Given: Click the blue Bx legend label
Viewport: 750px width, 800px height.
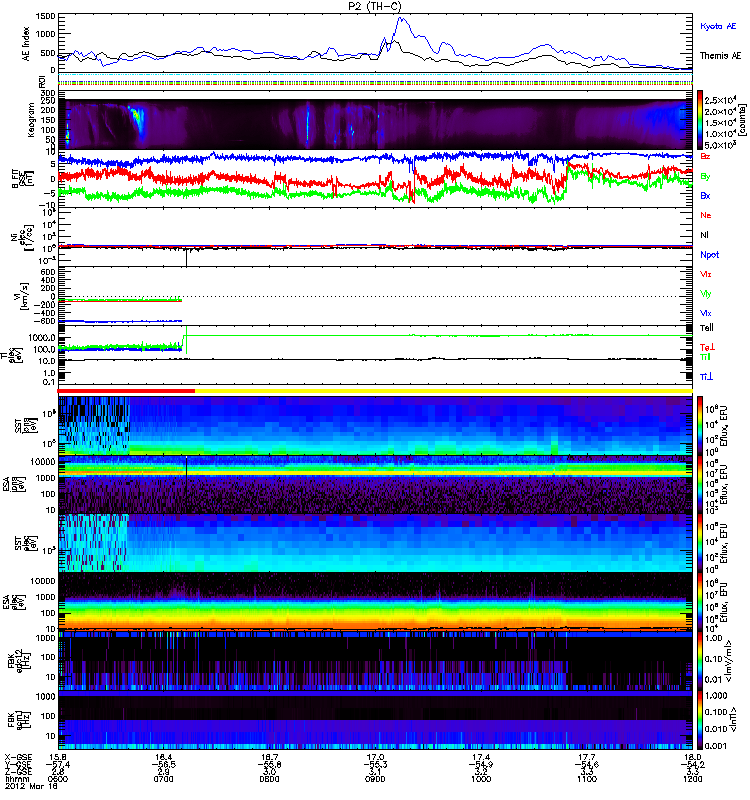Looking at the screenshot, I should pos(705,195).
